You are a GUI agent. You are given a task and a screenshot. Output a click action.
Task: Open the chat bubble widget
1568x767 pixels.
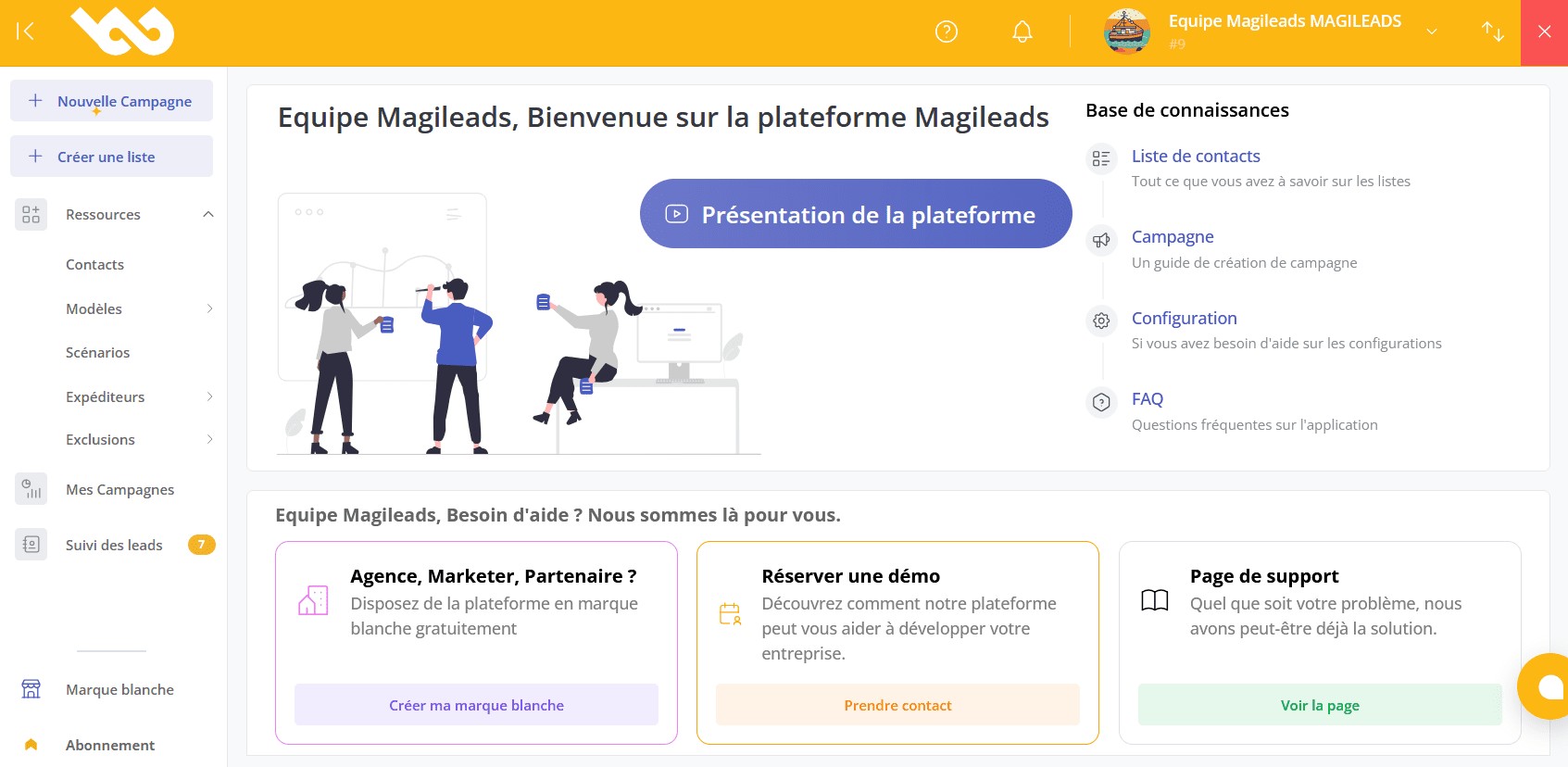point(1547,686)
